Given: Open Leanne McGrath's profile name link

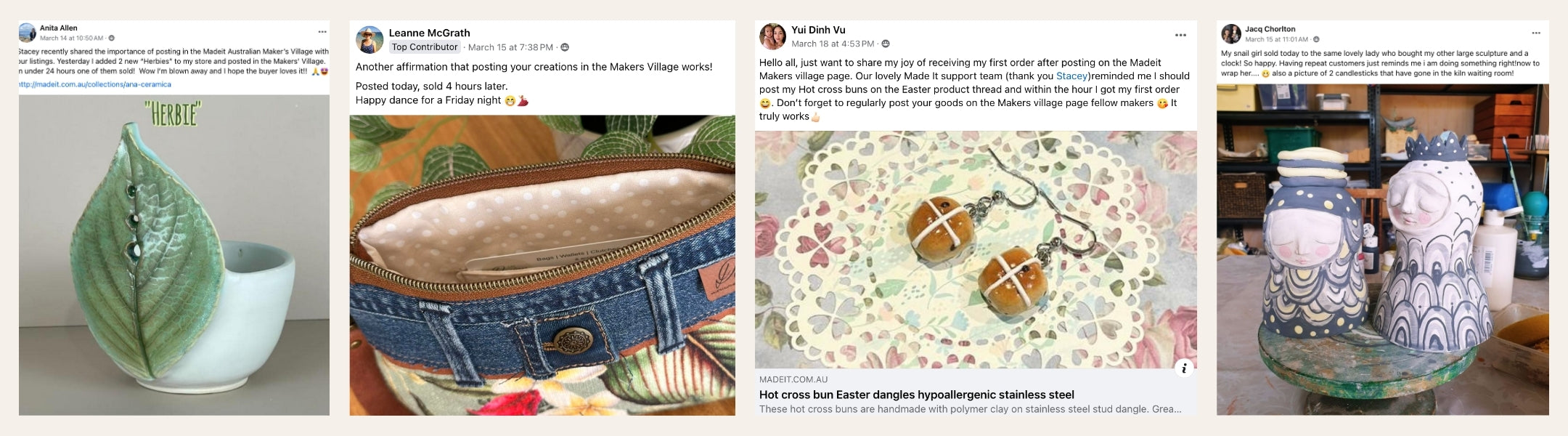Looking at the screenshot, I should pyautogui.click(x=429, y=33).
